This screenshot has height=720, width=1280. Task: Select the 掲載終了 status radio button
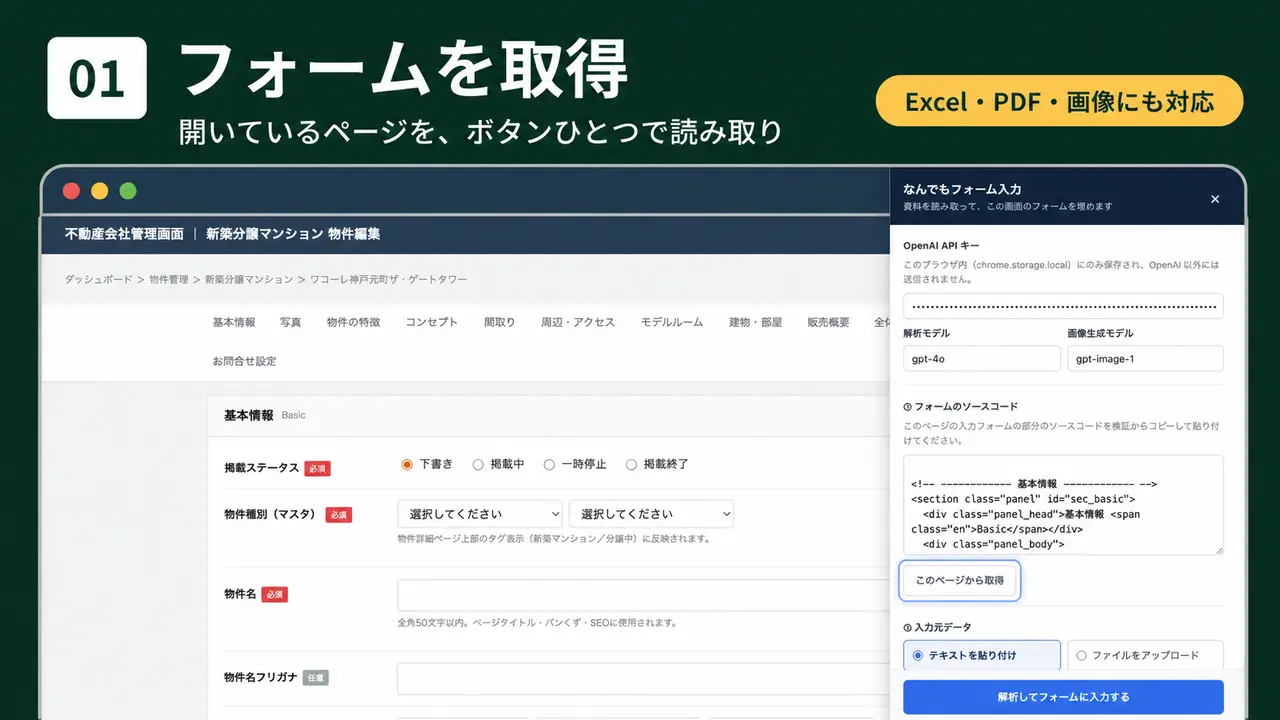coord(631,464)
